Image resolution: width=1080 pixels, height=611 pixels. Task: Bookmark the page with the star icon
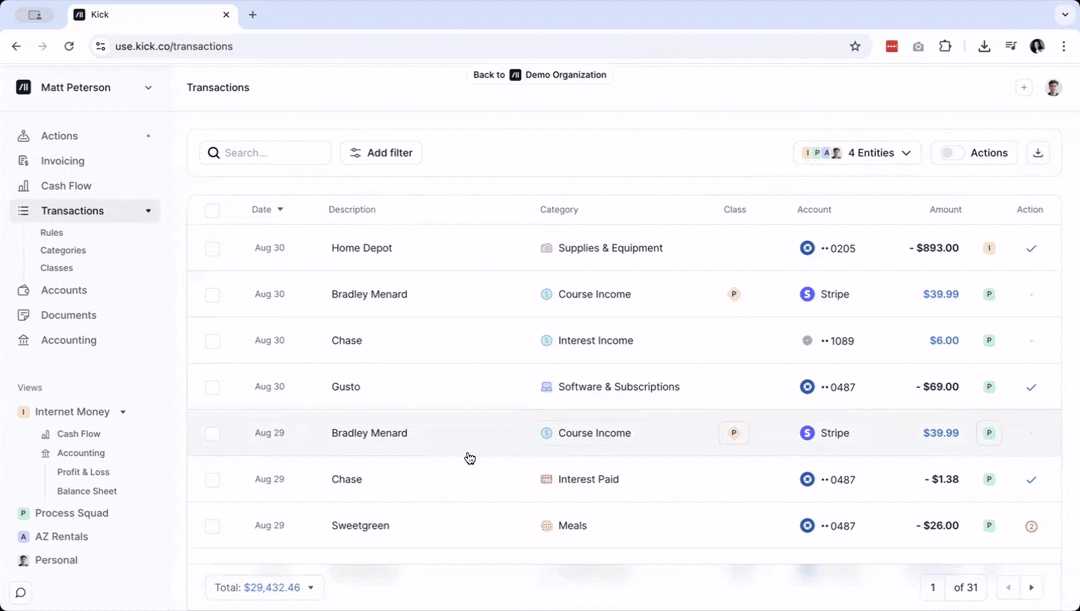click(x=855, y=46)
